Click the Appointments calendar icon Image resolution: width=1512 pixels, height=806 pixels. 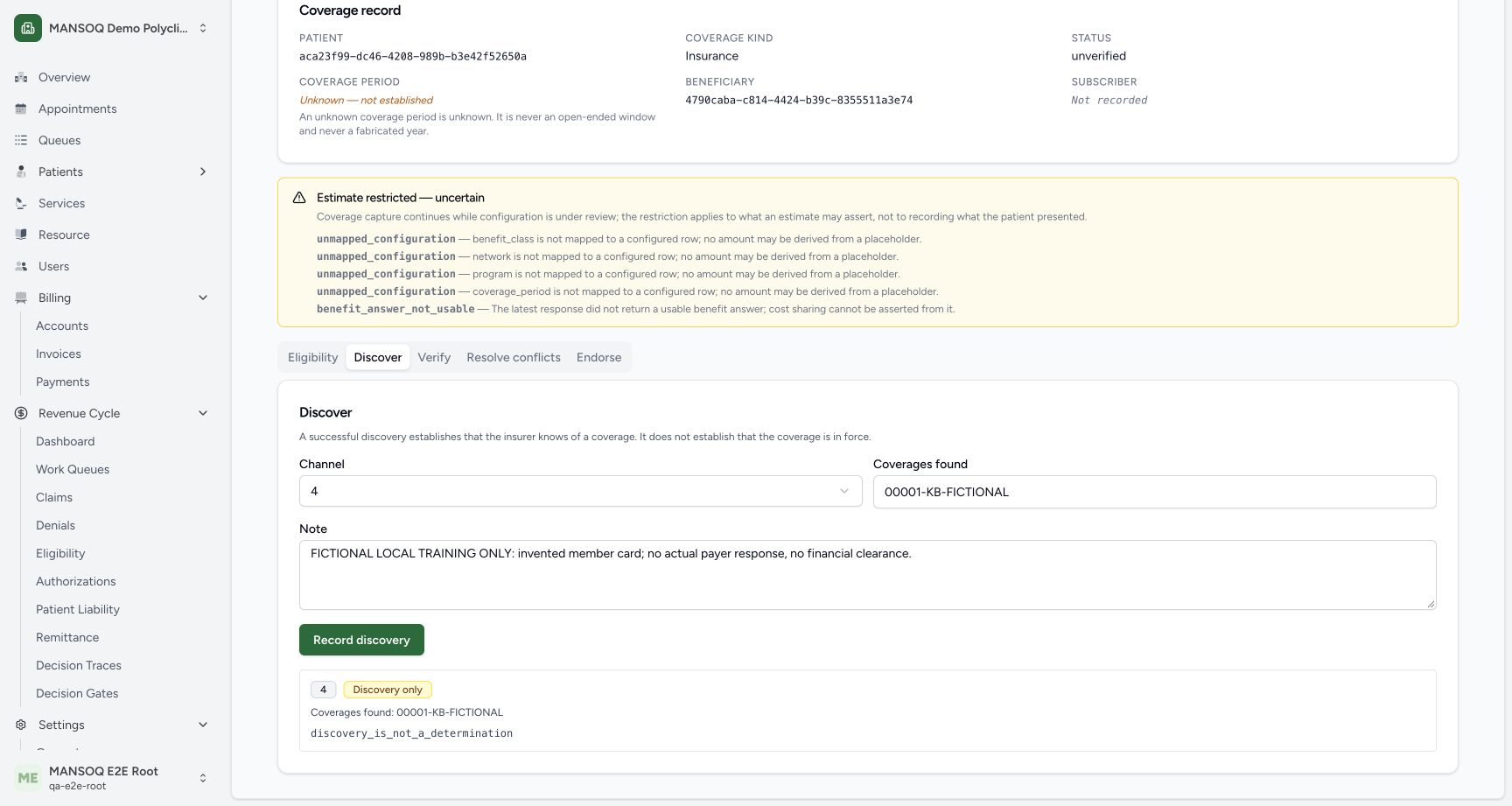21,109
